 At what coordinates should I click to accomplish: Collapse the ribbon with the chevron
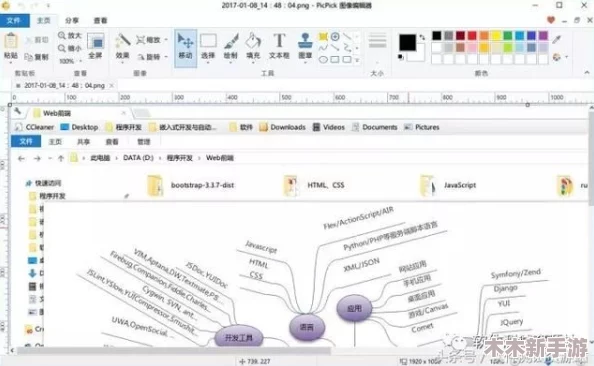[x=587, y=72]
